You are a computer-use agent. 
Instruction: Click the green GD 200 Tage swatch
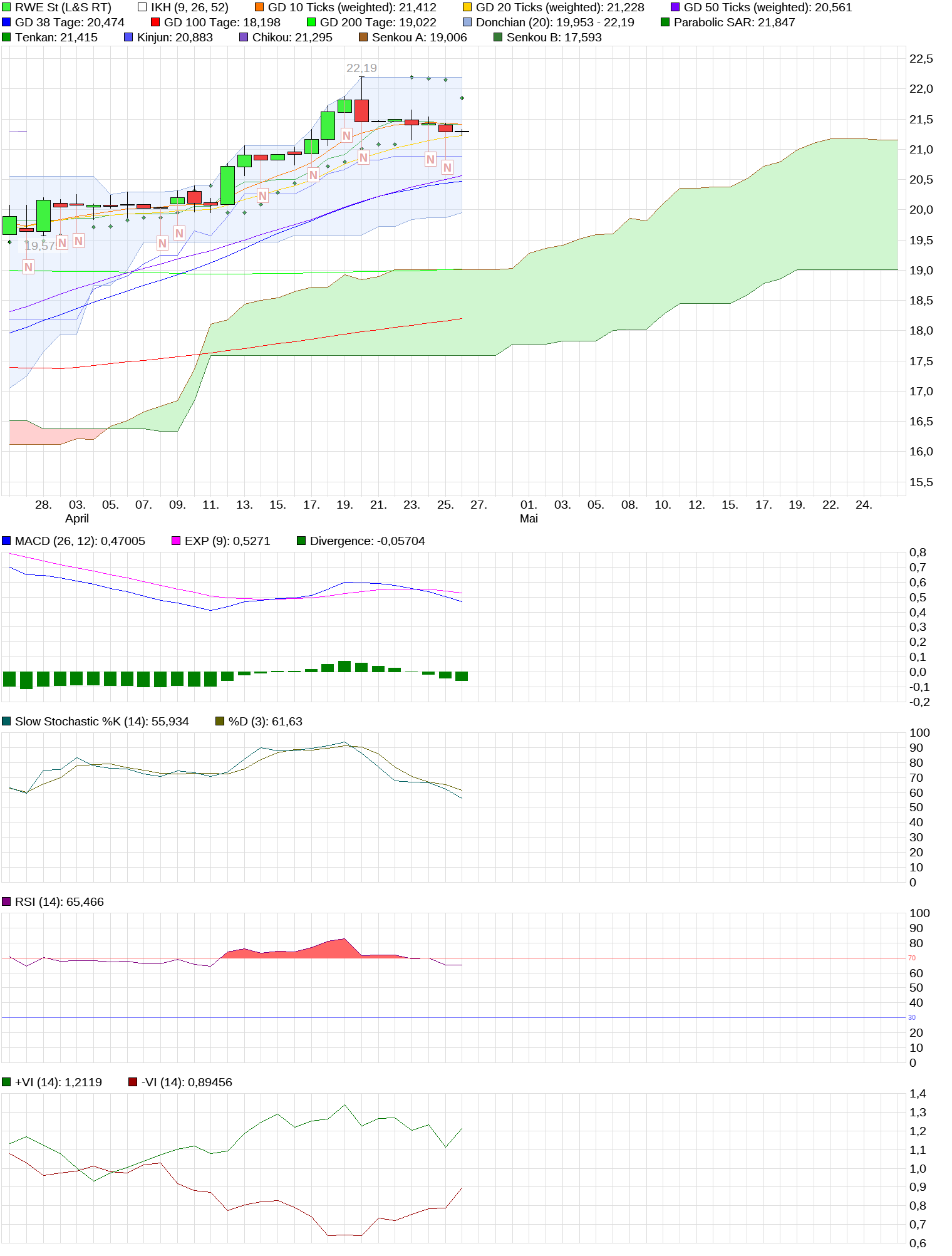click(x=311, y=23)
